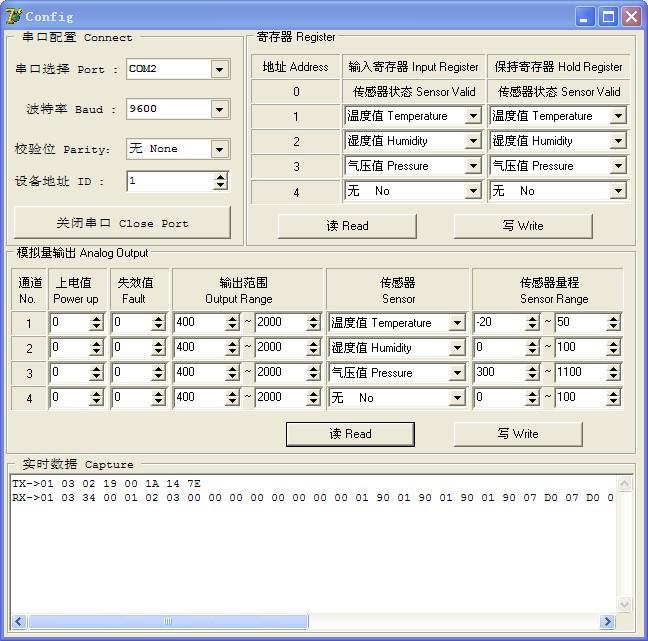Click Capture vertical scroll up arrow
Viewport: 648px width, 641px height.
click(624, 484)
